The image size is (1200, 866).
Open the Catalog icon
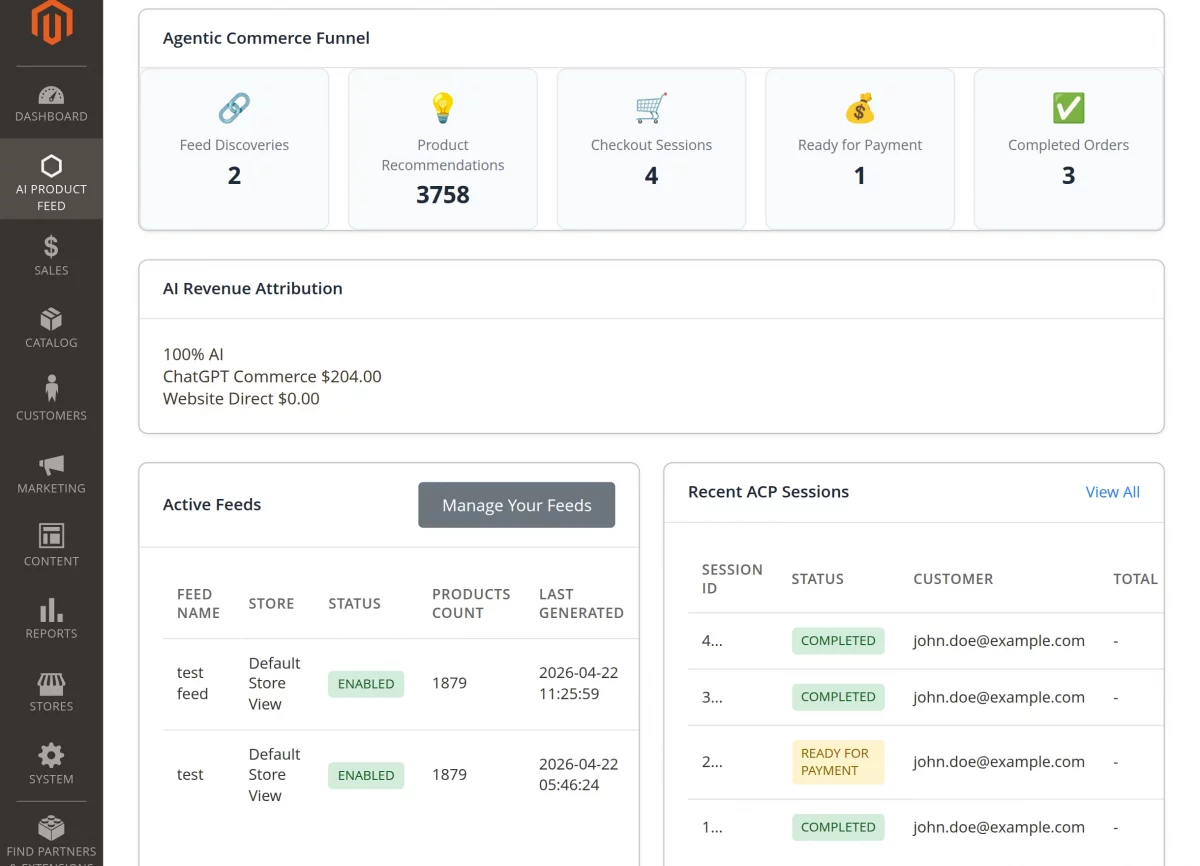pyautogui.click(x=51, y=319)
